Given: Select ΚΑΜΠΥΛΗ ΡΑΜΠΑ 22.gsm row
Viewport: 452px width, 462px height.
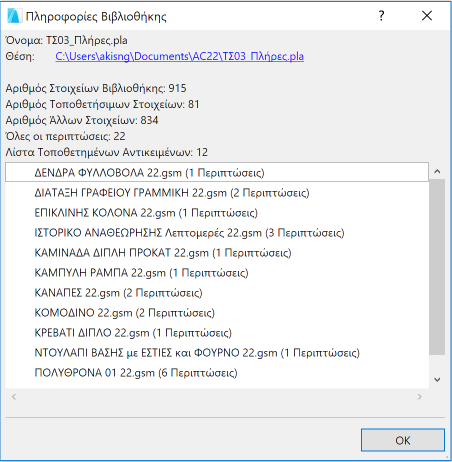Looking at the screenshot, I should coord(217,273).
